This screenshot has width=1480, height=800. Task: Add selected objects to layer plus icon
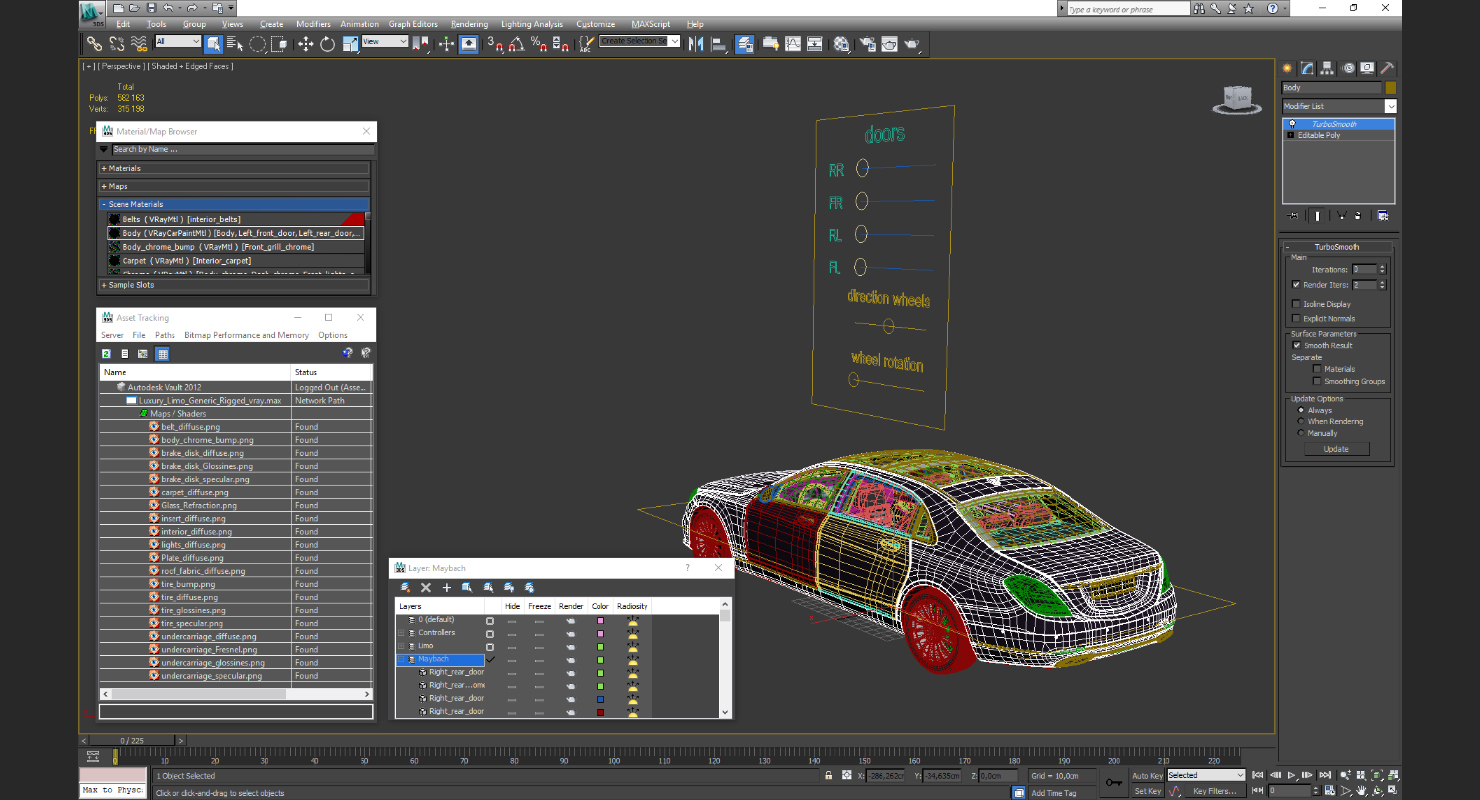coord(447,587)
